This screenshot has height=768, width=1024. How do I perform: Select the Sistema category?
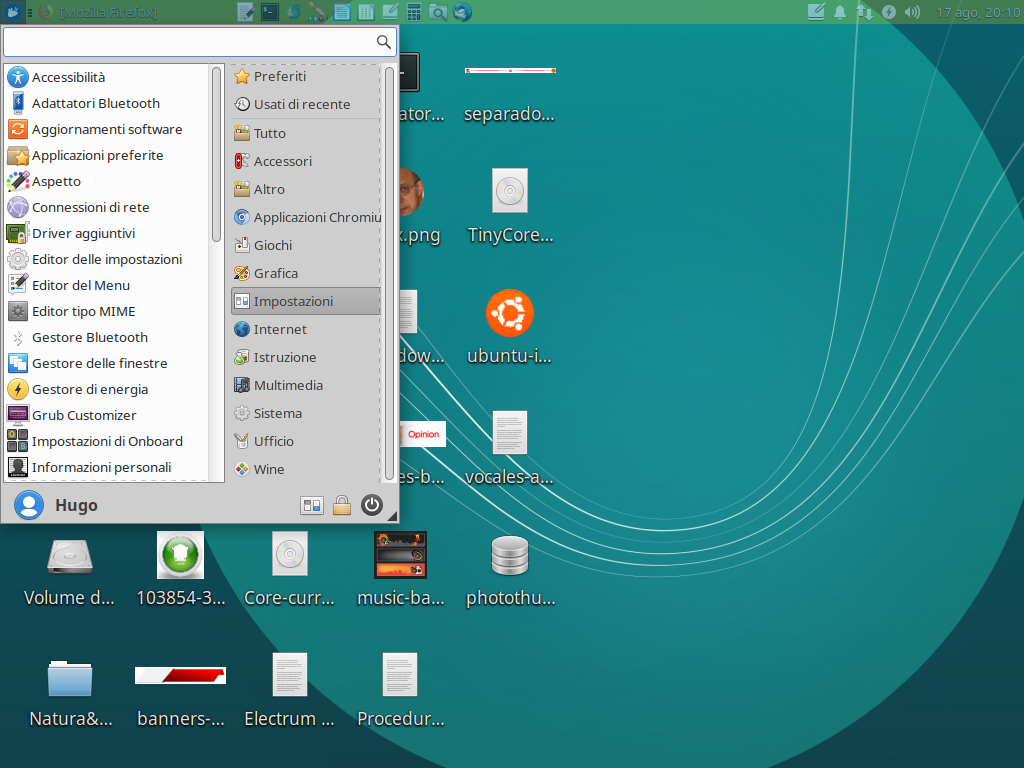tap(306, 414)
